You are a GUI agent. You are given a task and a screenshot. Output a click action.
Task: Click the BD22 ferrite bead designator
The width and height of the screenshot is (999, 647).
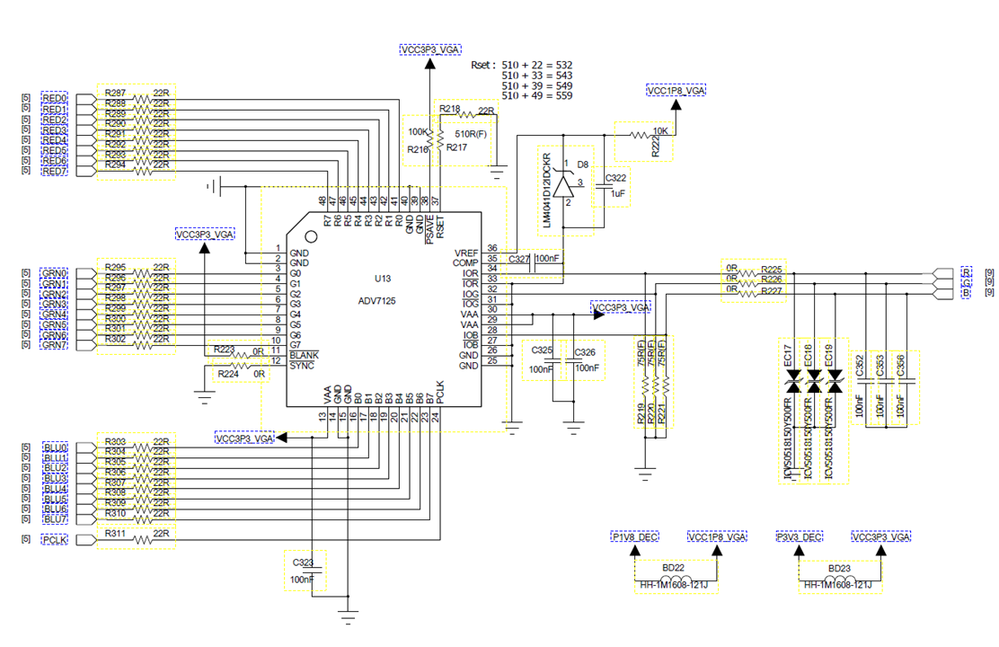tap(673, 567)
